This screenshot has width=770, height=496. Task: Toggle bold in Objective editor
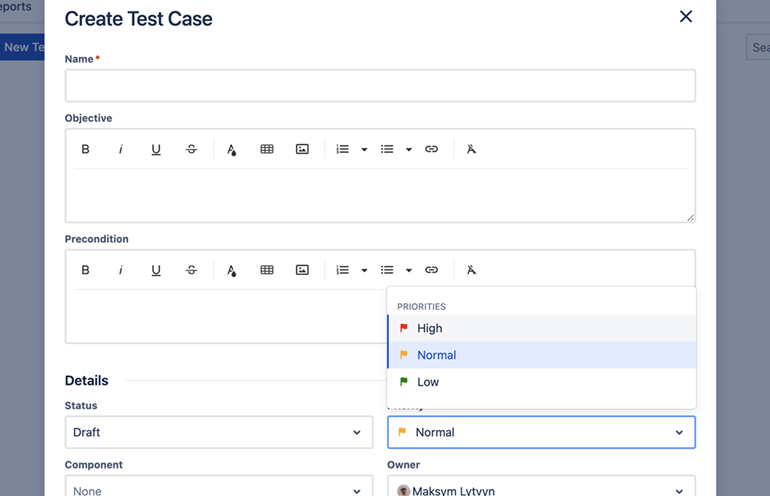pyautogui.click(x=85, y=149)
